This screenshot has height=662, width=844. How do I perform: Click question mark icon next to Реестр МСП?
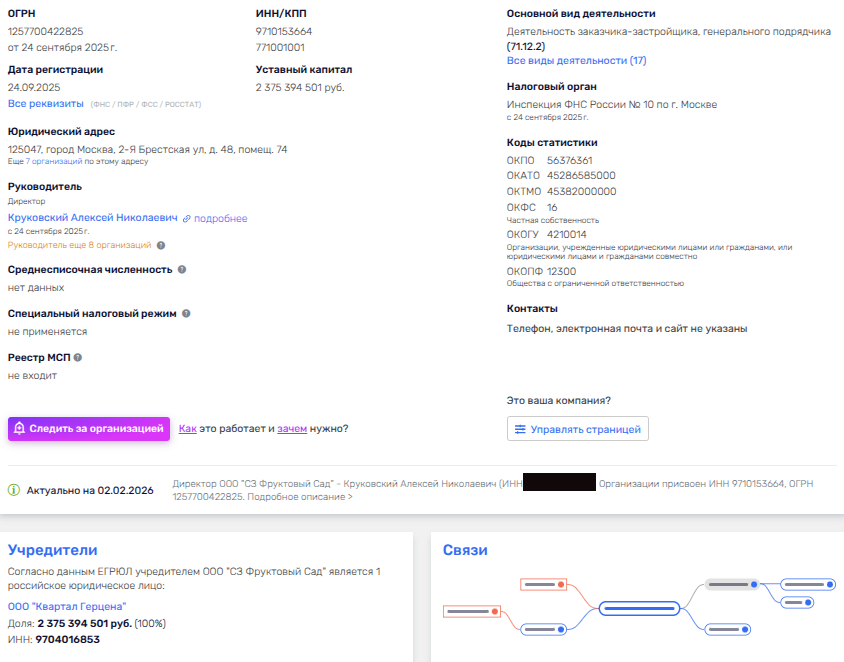(x=78, y=357)
